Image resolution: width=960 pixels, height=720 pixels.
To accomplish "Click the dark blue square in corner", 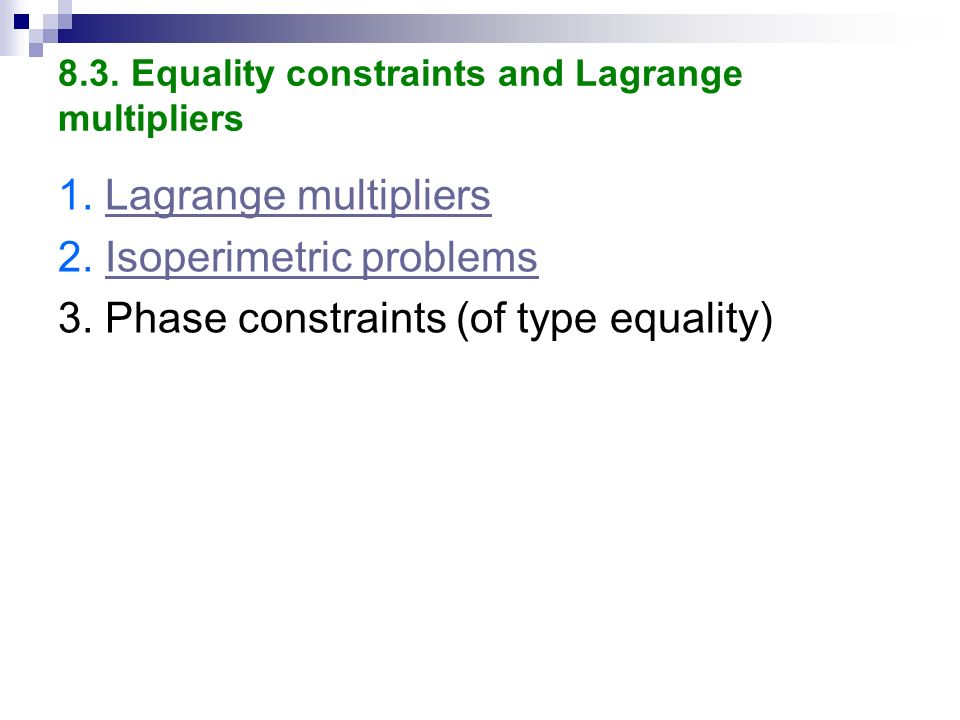I will pyautogui.click(x=21, y=21).
